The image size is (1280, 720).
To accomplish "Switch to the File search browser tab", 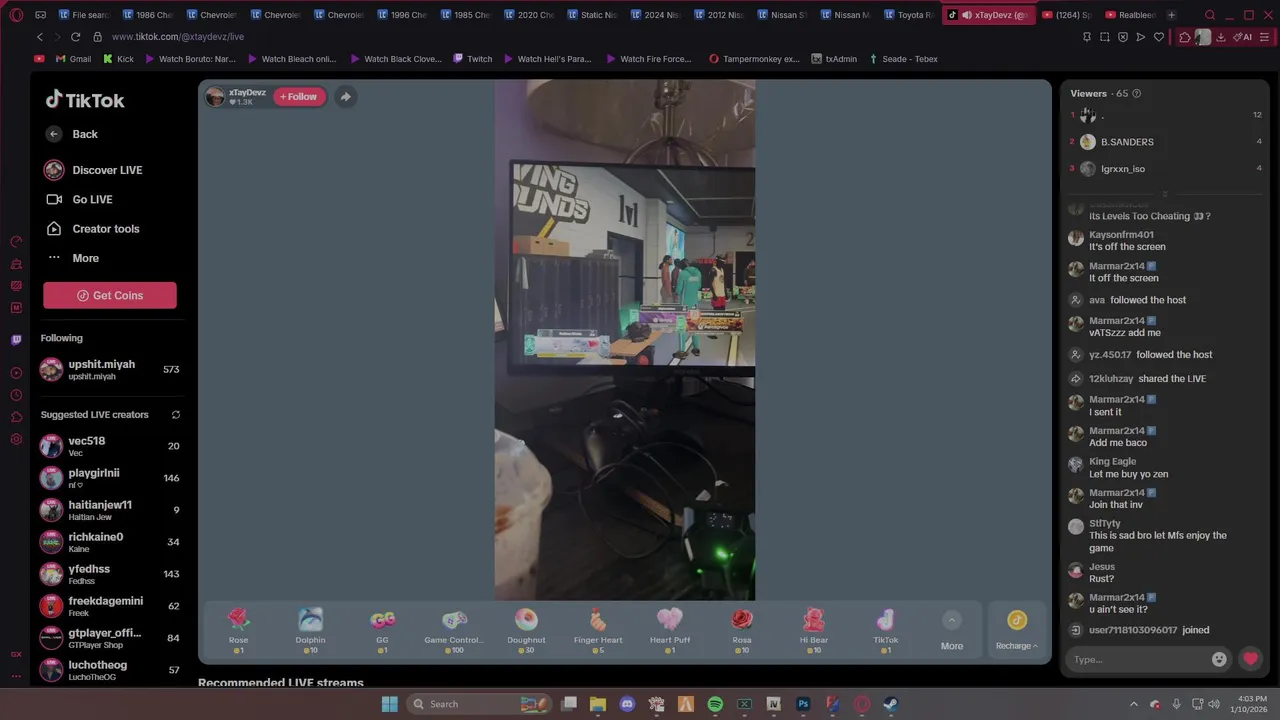I will point(84,15).
